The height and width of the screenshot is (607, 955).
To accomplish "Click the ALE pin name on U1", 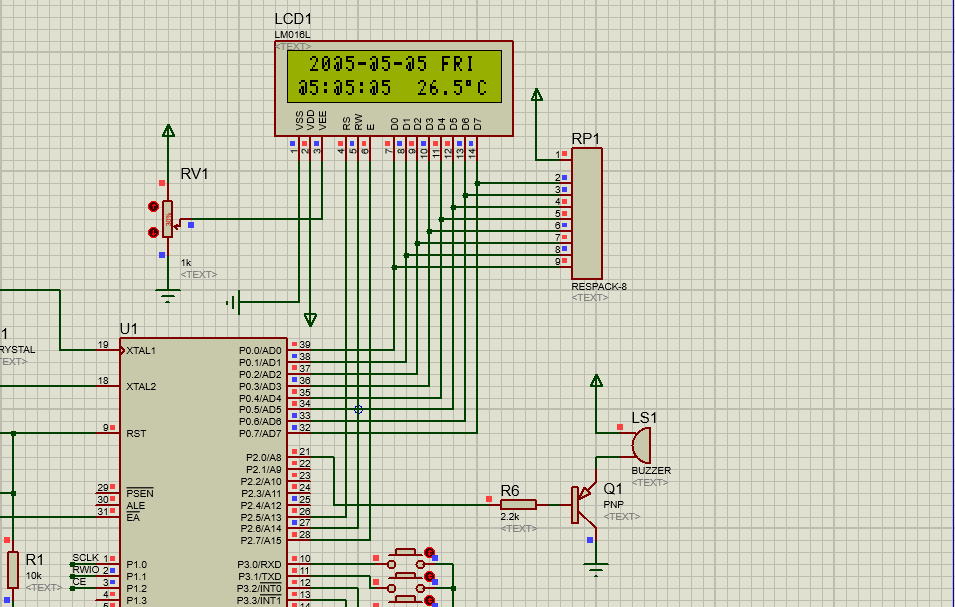I will (135, 506).
